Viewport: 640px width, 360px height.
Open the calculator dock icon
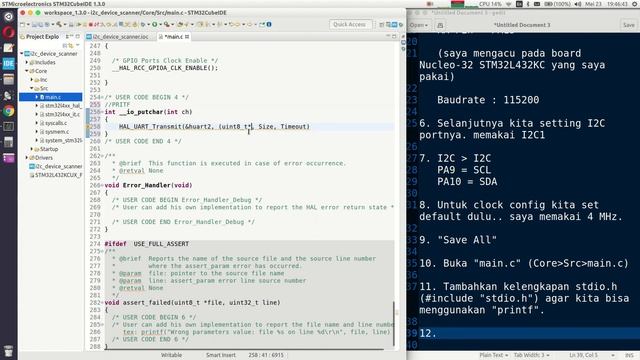pos(9,142)
